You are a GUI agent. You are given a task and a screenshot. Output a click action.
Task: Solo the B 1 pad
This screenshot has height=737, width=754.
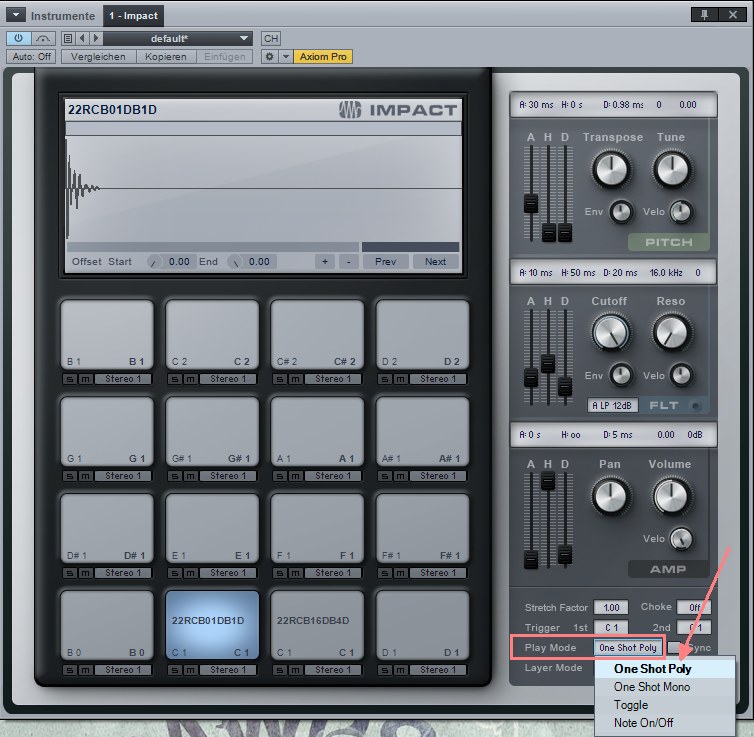coord(70,379)
